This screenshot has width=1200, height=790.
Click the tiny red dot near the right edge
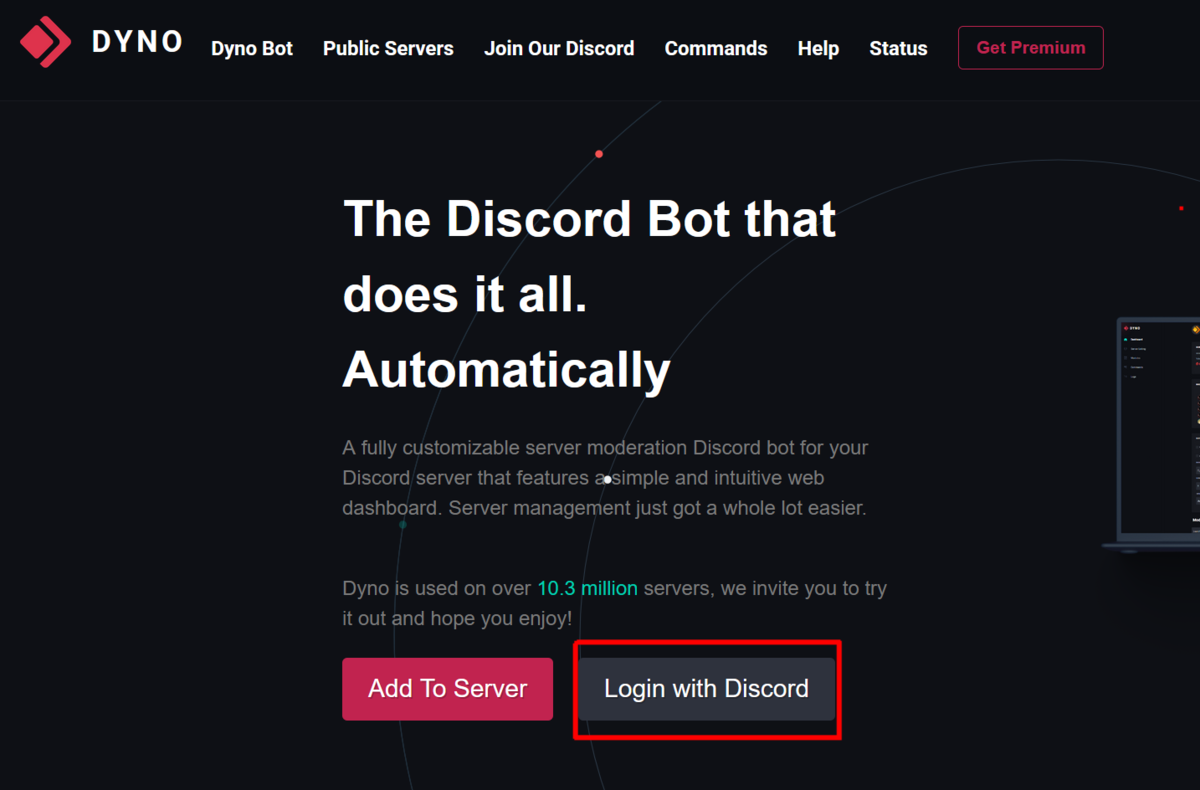click(1181, 208)
